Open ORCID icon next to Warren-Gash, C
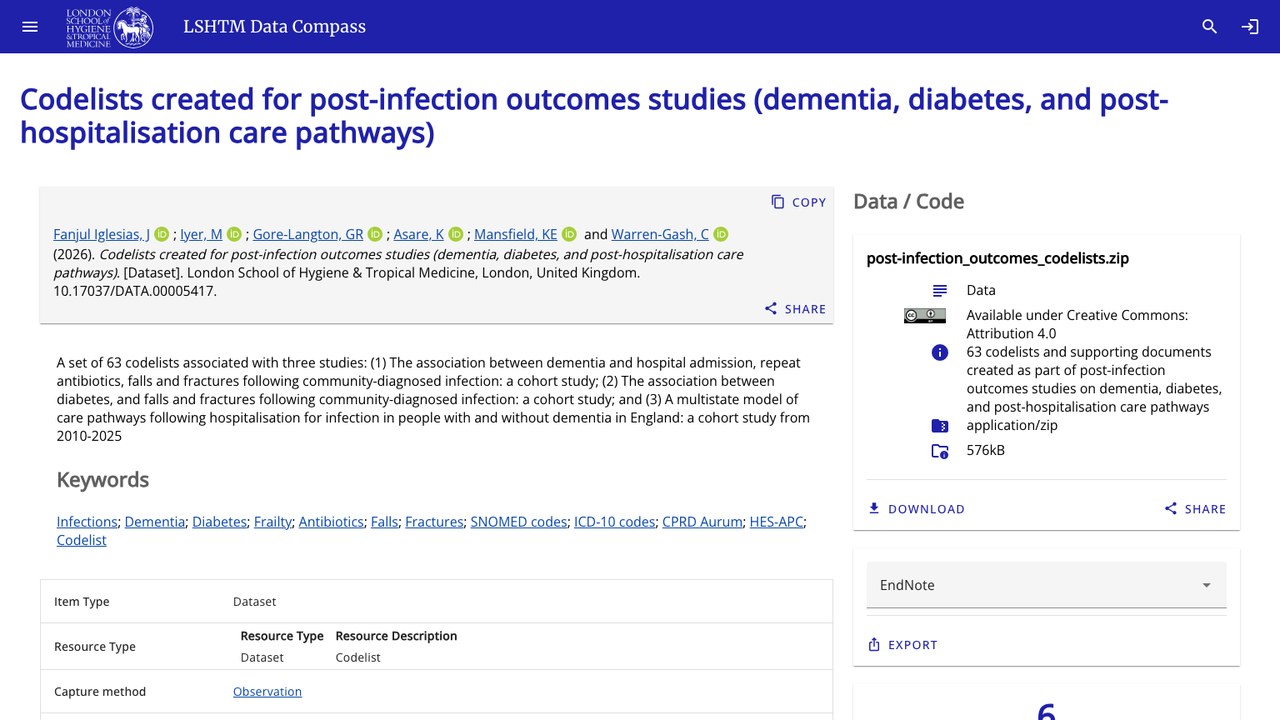Image resolution: width=1280 pixels, height=720 pixels. coord(721,234)
